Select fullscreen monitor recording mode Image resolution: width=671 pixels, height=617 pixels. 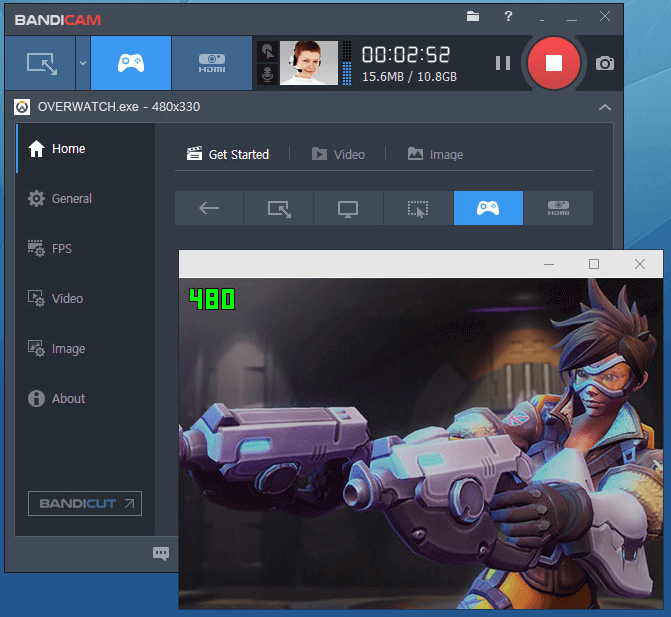pos(348,208)
